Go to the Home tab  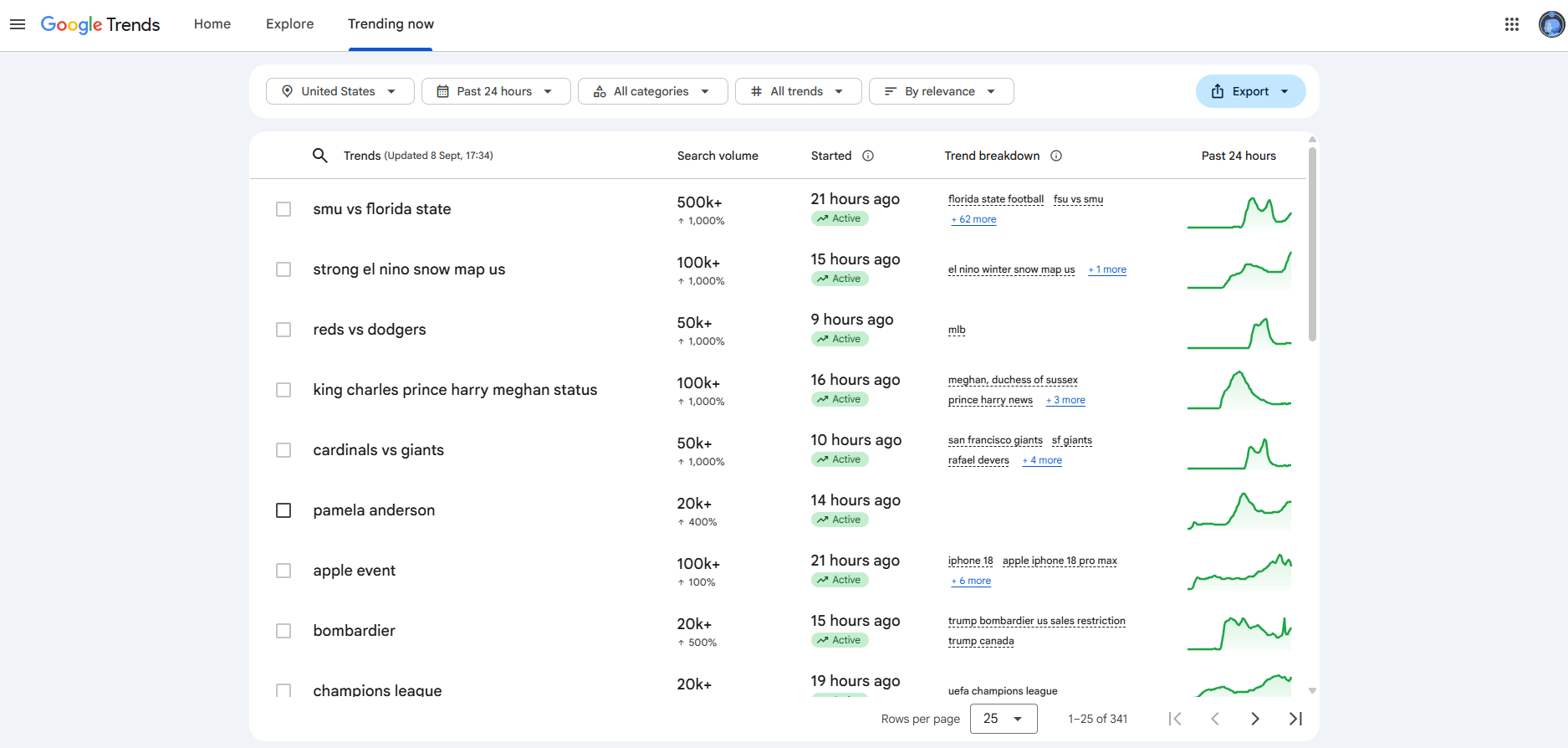212,24
